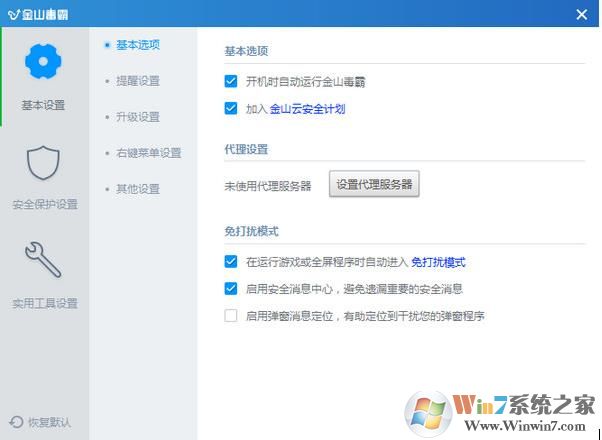
Task: Click the 基本选项 heading in content pane
Action: [x=246, y=51]
